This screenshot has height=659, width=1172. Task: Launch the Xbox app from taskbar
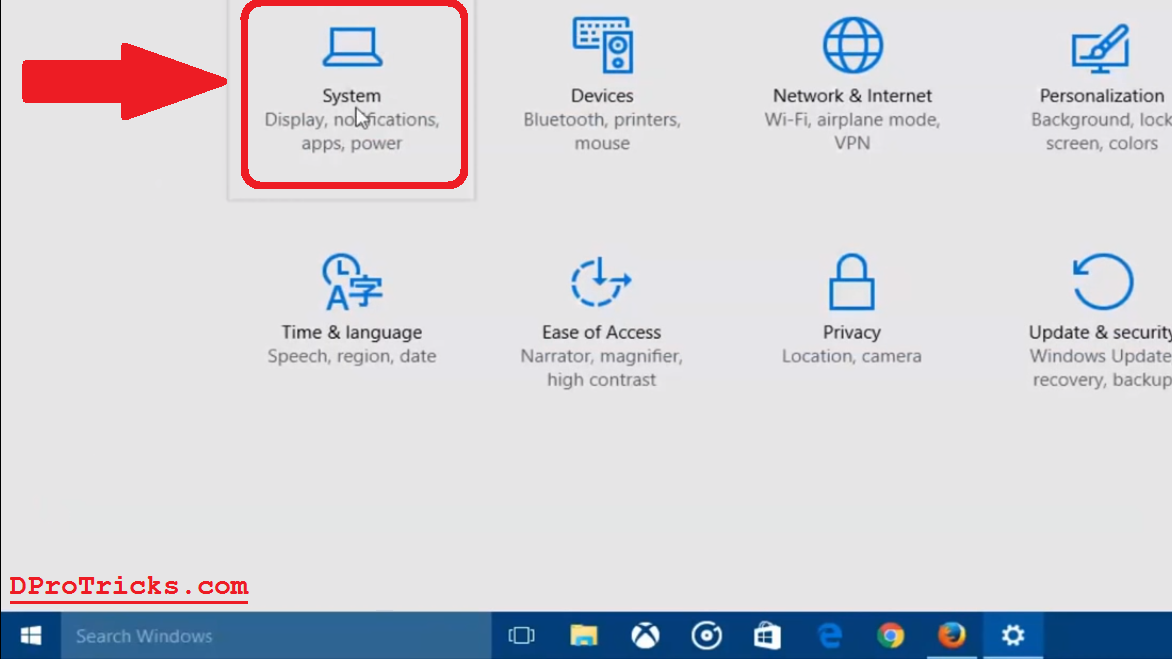[645, 636]
